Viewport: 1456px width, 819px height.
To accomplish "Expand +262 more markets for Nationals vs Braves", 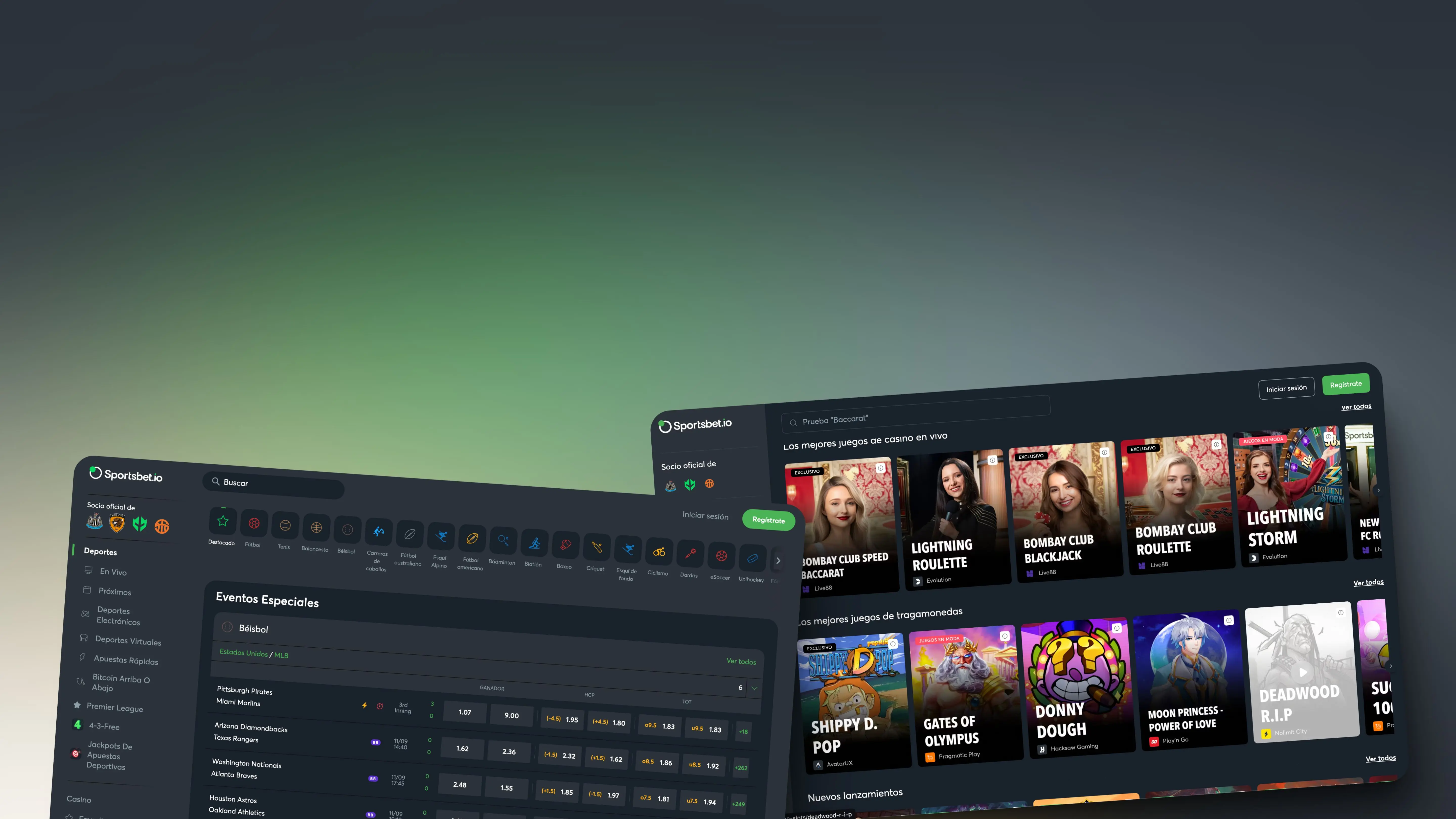I will pyautogui.click(x=740, y=768).
